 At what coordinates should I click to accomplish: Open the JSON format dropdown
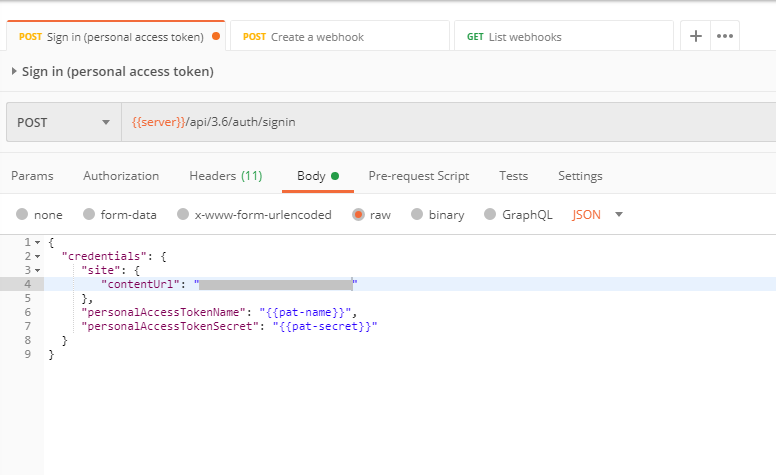[x=598, y=214]
